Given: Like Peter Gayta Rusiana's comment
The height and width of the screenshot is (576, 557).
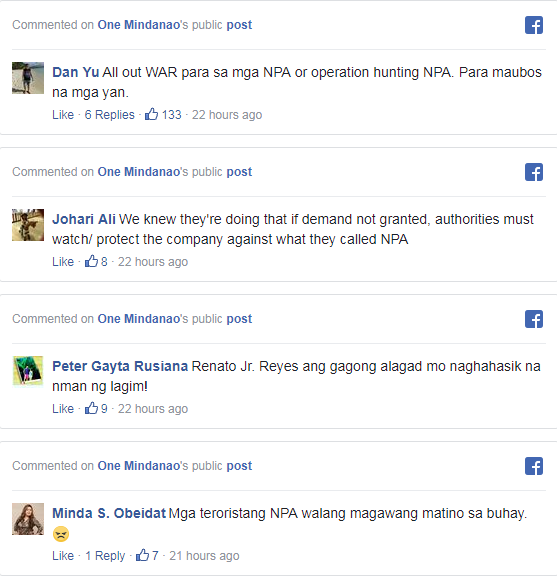Looking at the screenshot, I should pyautogui.click(x=63, y=408).
